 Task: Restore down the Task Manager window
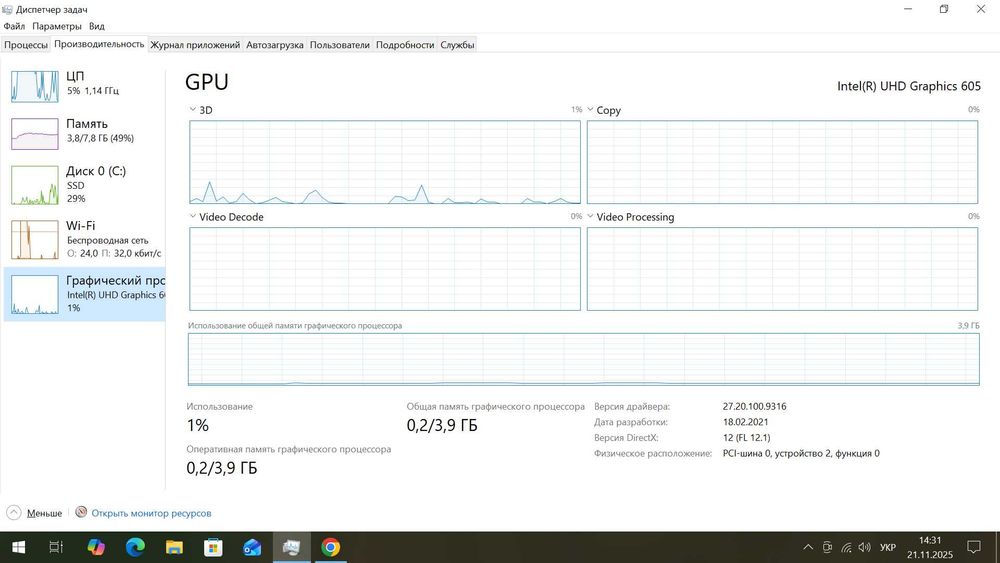944,9
